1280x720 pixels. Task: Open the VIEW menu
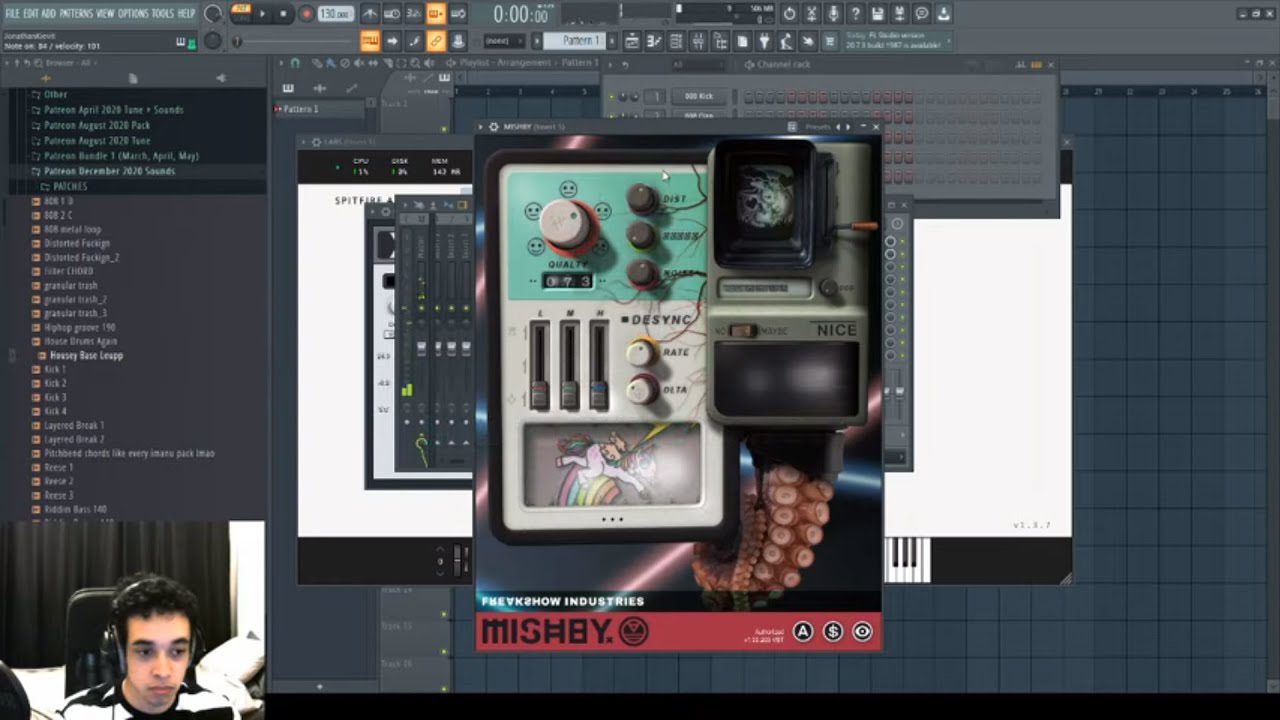106,13
